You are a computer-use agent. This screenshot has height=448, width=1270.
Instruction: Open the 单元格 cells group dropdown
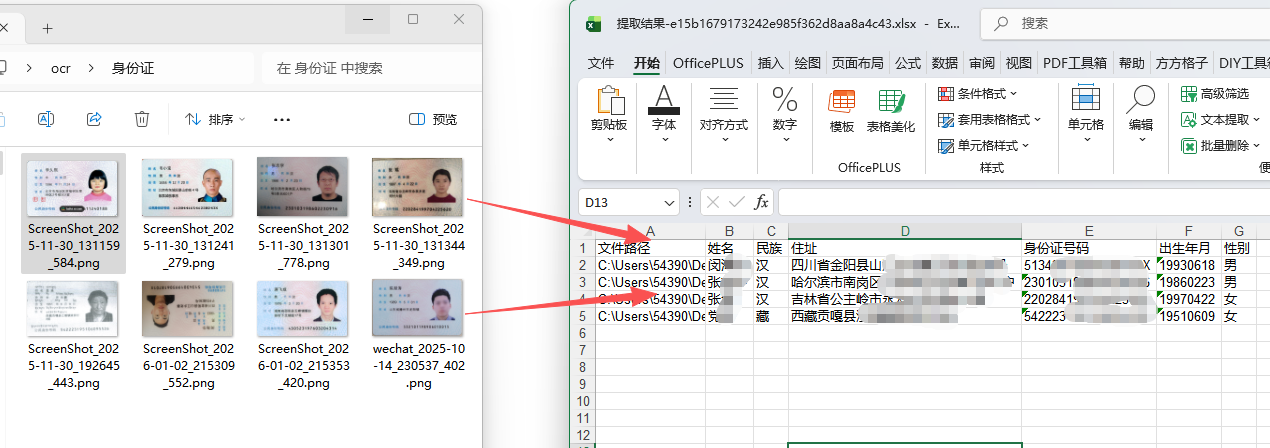[1086, 115]
